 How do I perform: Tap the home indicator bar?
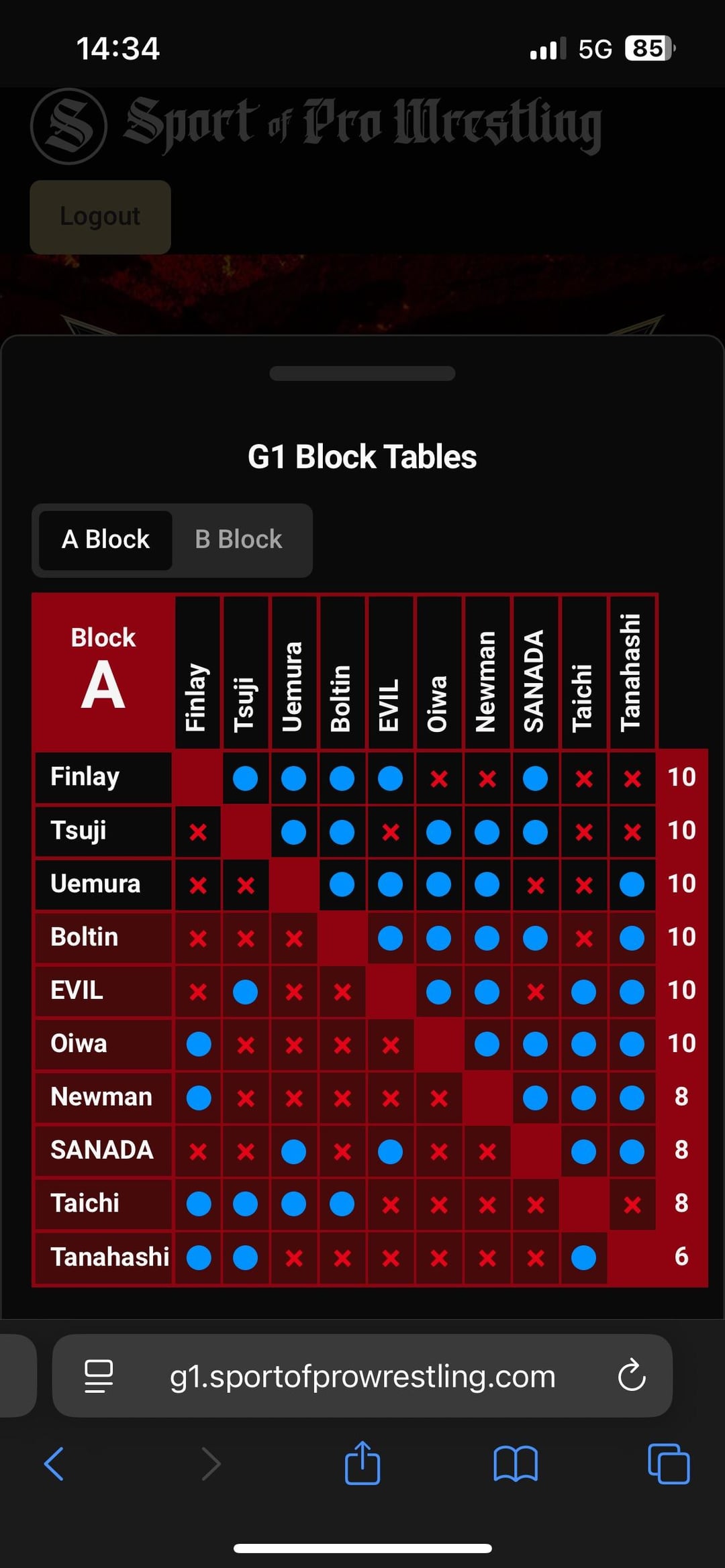click(362, 1548)
